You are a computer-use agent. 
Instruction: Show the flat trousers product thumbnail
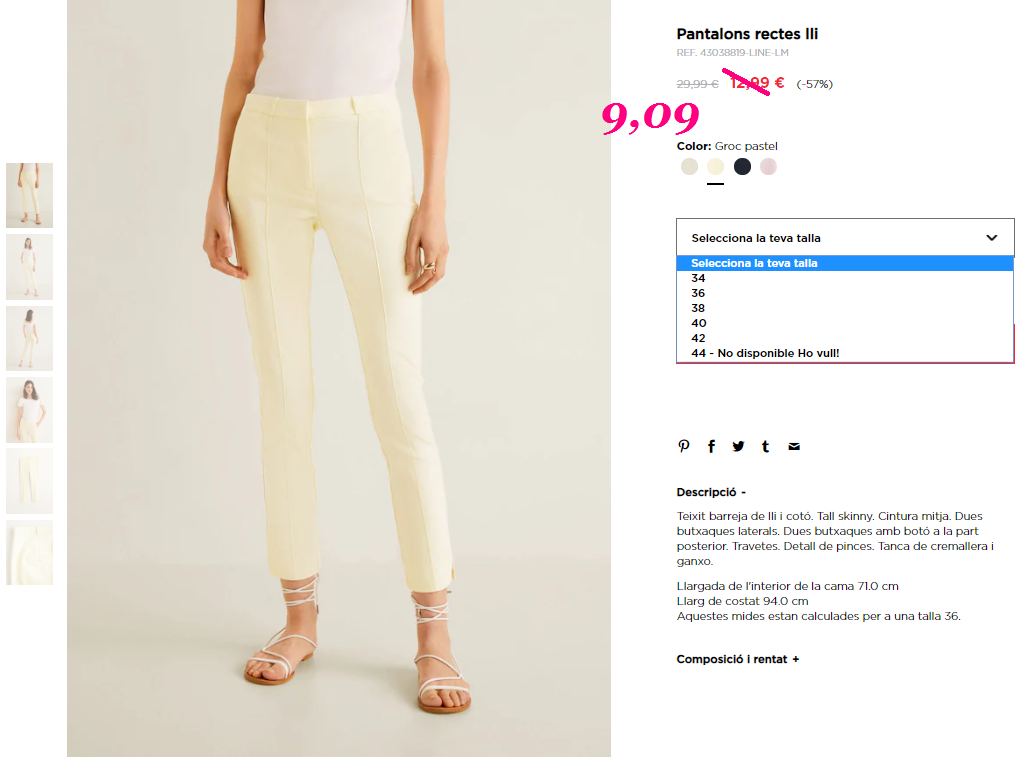pyautogui.click(x=29, y=481)
